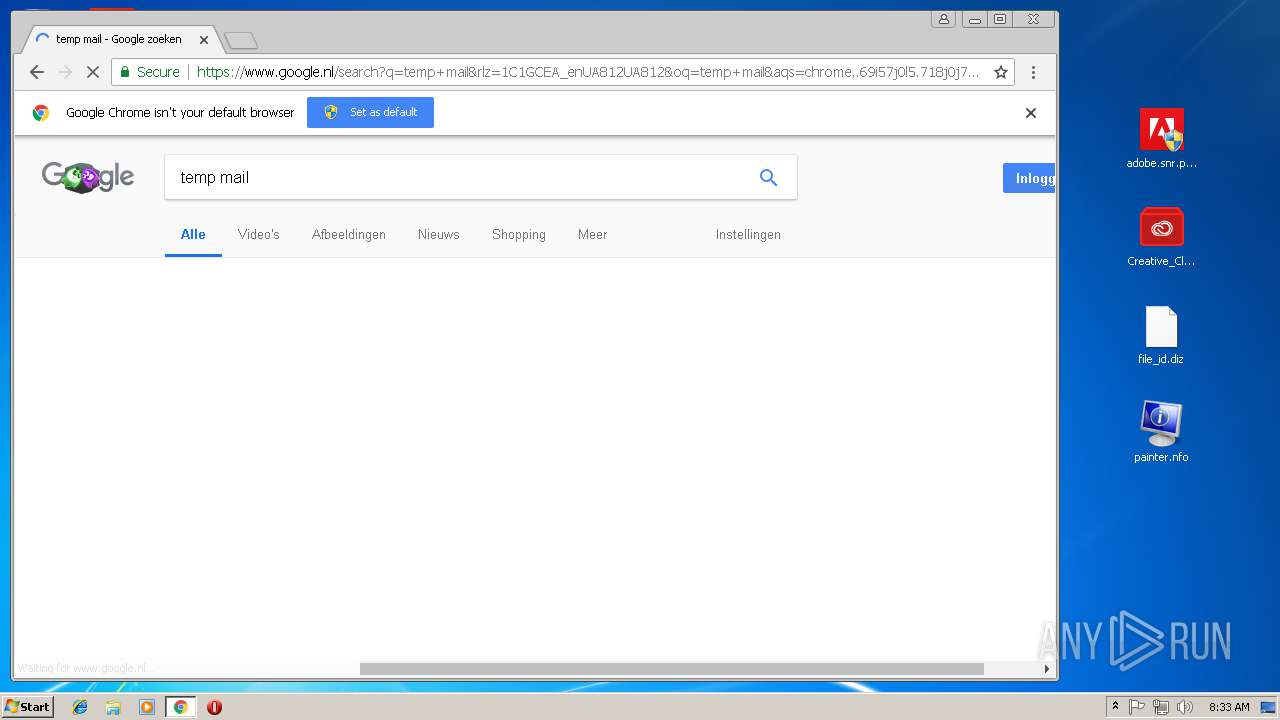This screenshot has height=720, width=1280.
Task: Open adobe.snr.p desktop icon
Action: tap(1161, 139)
